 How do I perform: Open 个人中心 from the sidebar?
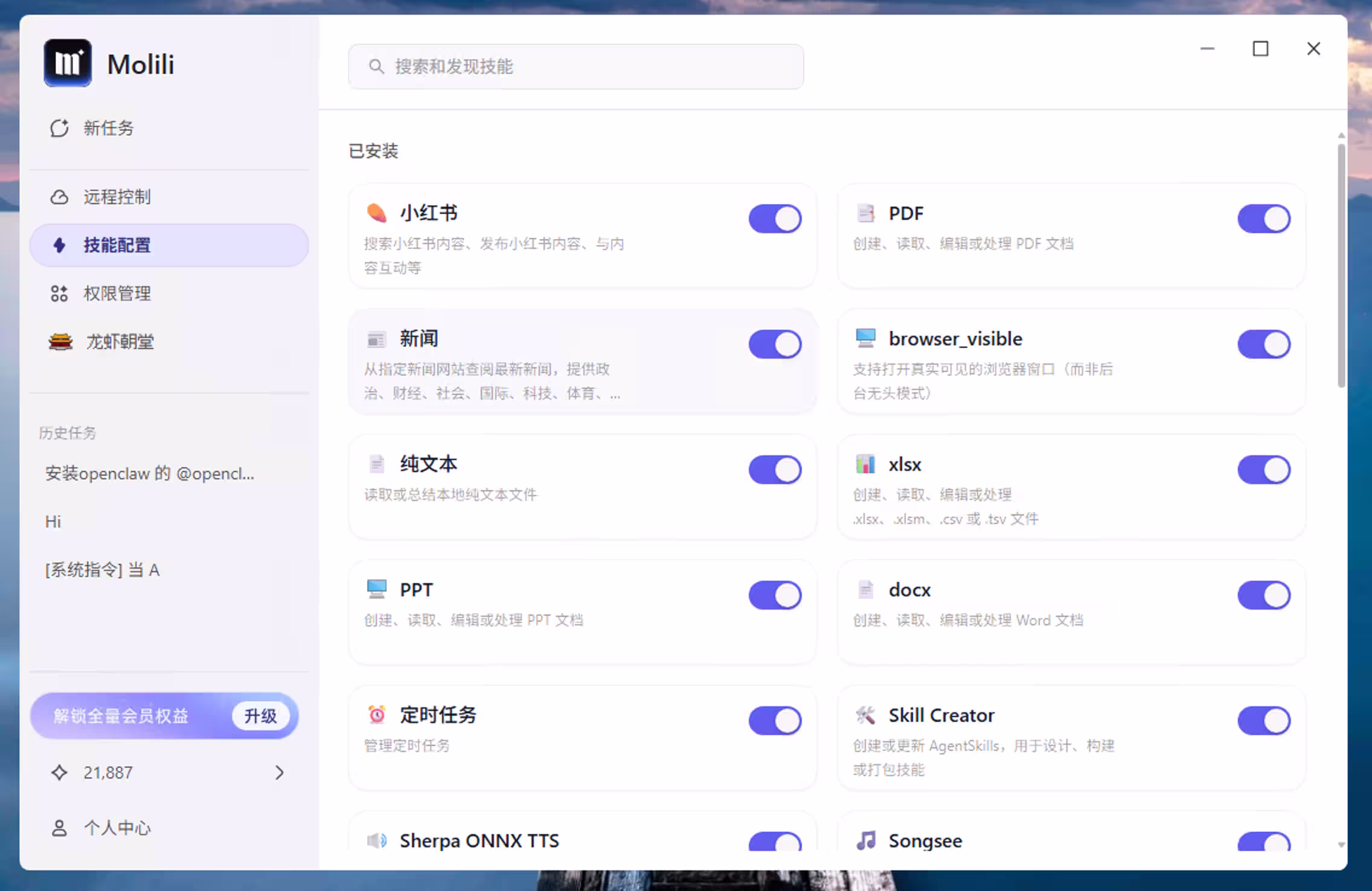pos(117,828)
